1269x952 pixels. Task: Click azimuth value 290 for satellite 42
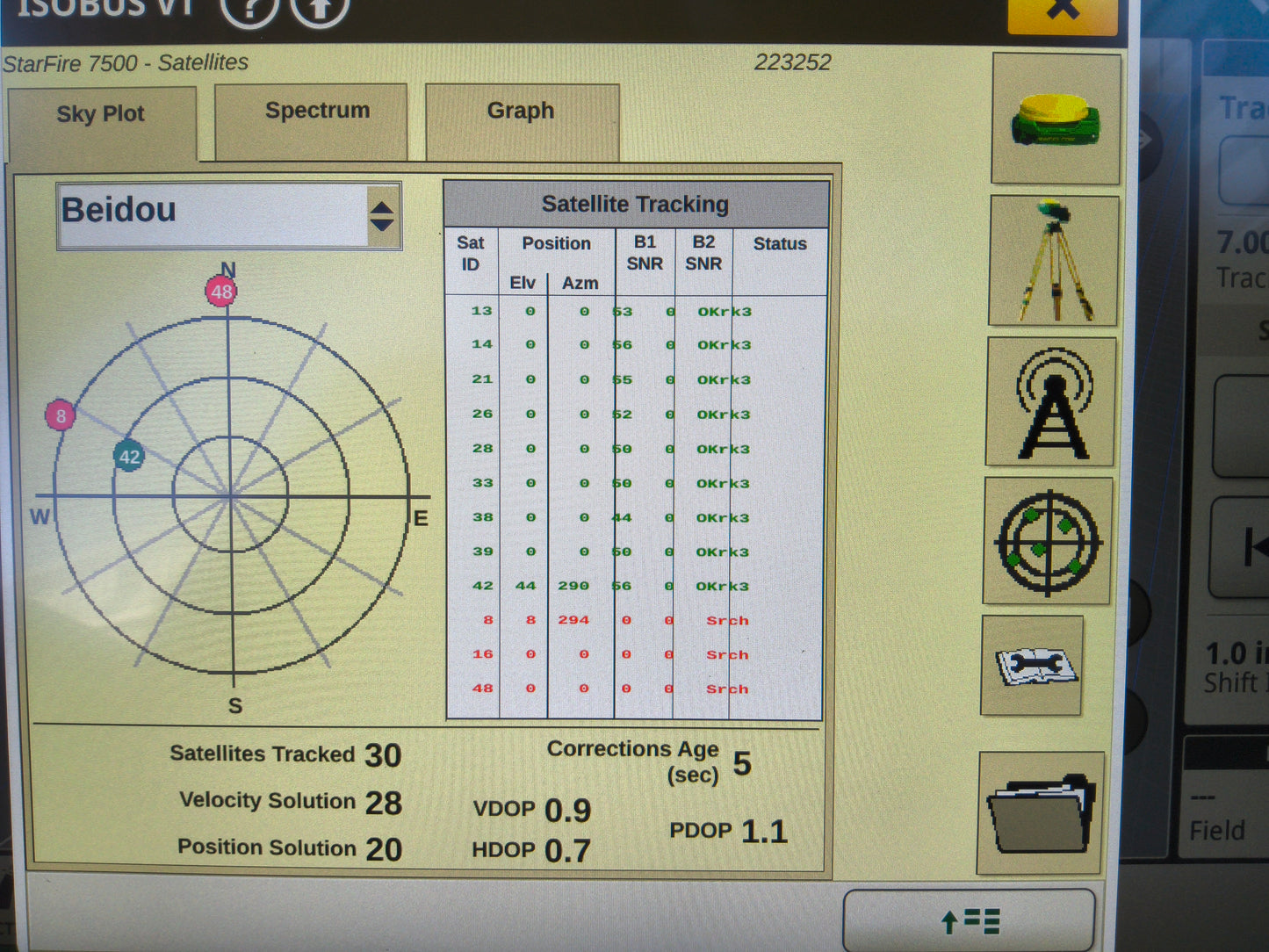573,586
